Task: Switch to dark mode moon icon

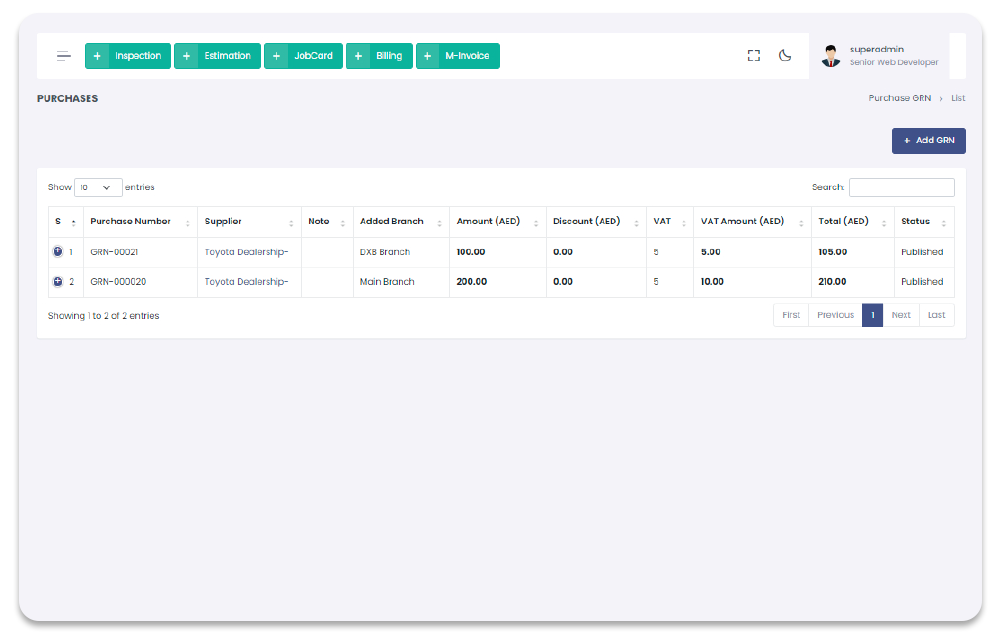Action: pyautogui.click(x=785, y=56)
